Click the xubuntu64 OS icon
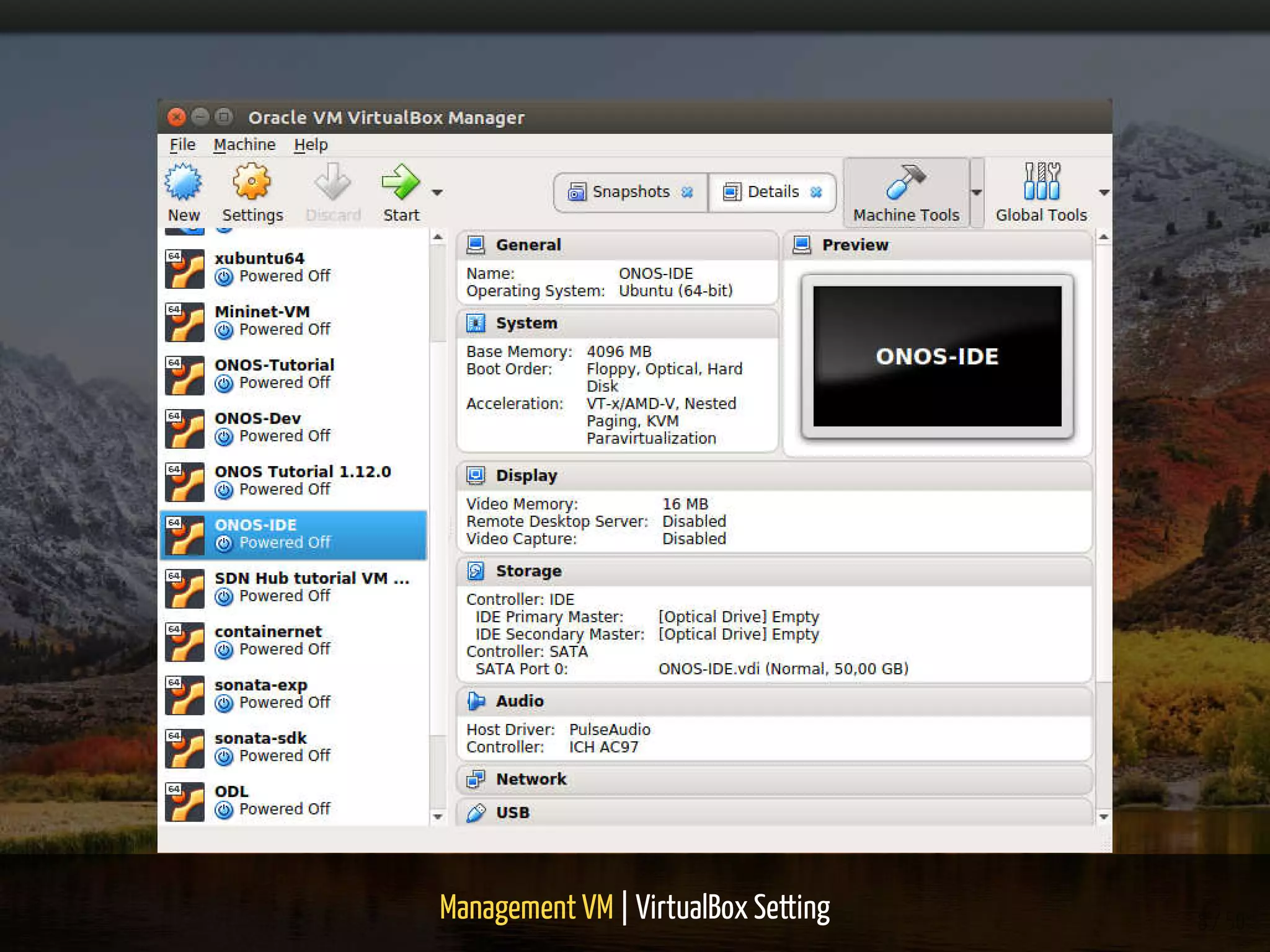The height and width of the screenshot is (952, 1270). (184, 268)
